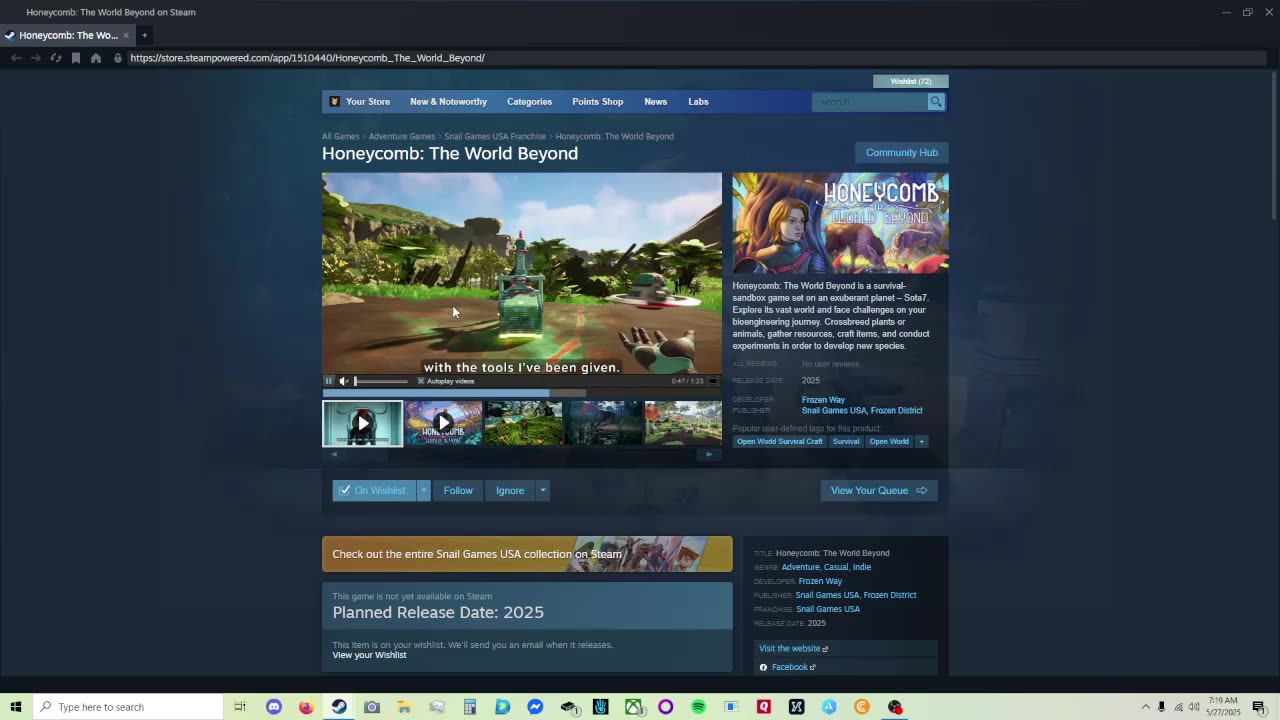Ignore this game
Screen dimensions: 1280x720
510,490
